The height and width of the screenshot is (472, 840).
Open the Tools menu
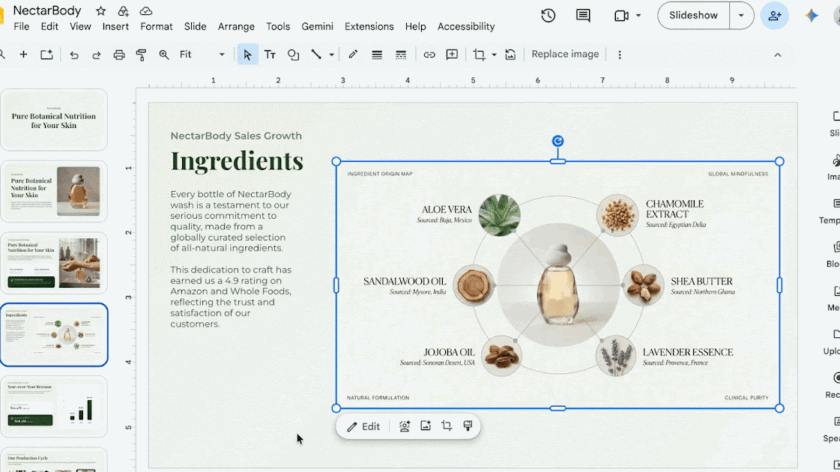[278, 26]
